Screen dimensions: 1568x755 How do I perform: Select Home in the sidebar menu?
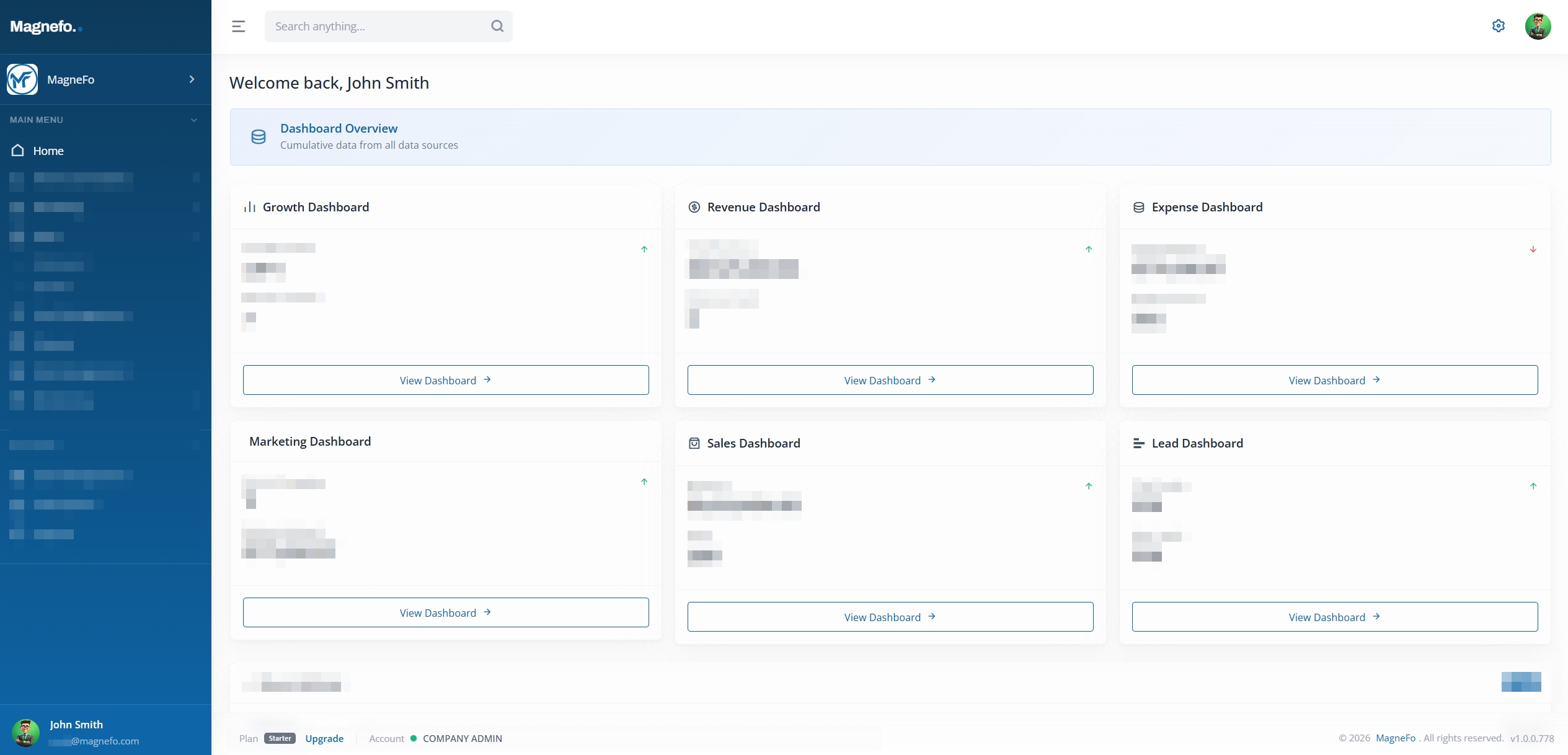coord(48,151)
